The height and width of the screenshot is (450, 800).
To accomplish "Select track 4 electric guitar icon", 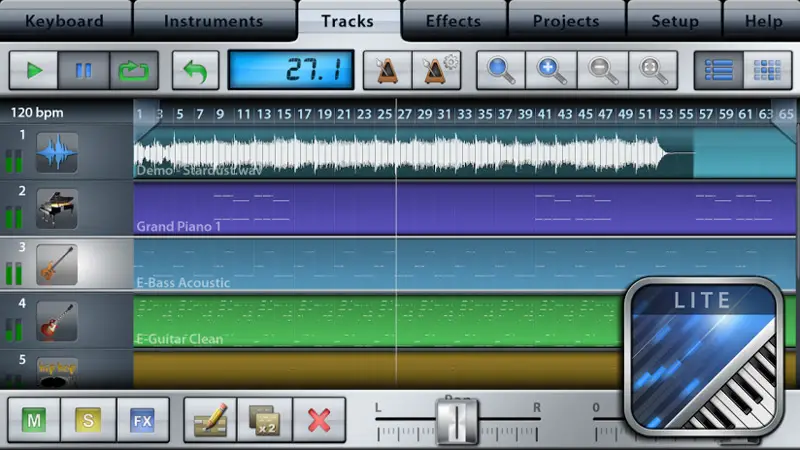I will 57,321.
